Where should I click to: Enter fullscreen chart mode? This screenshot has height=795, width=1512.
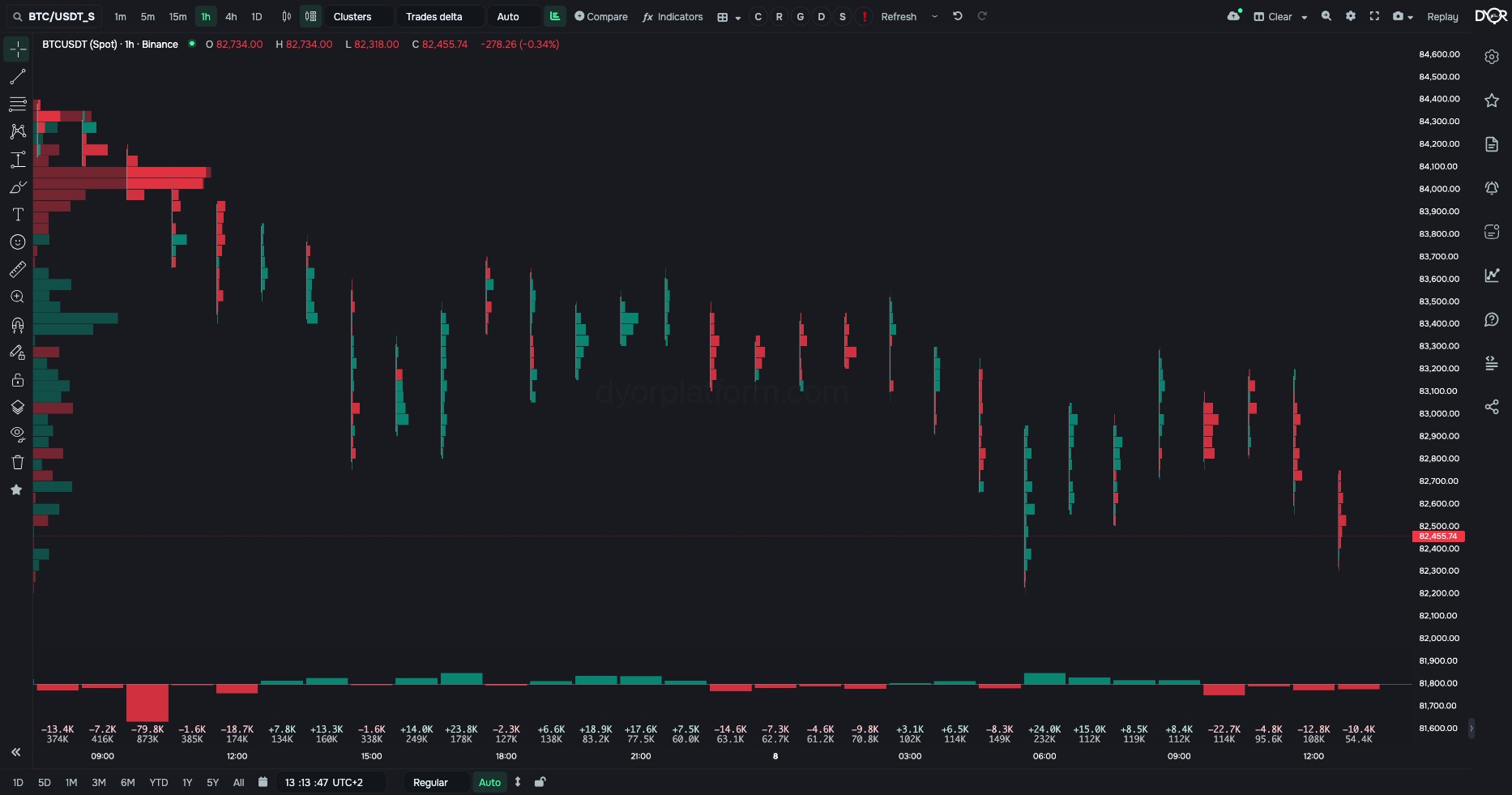[1374, 16]
